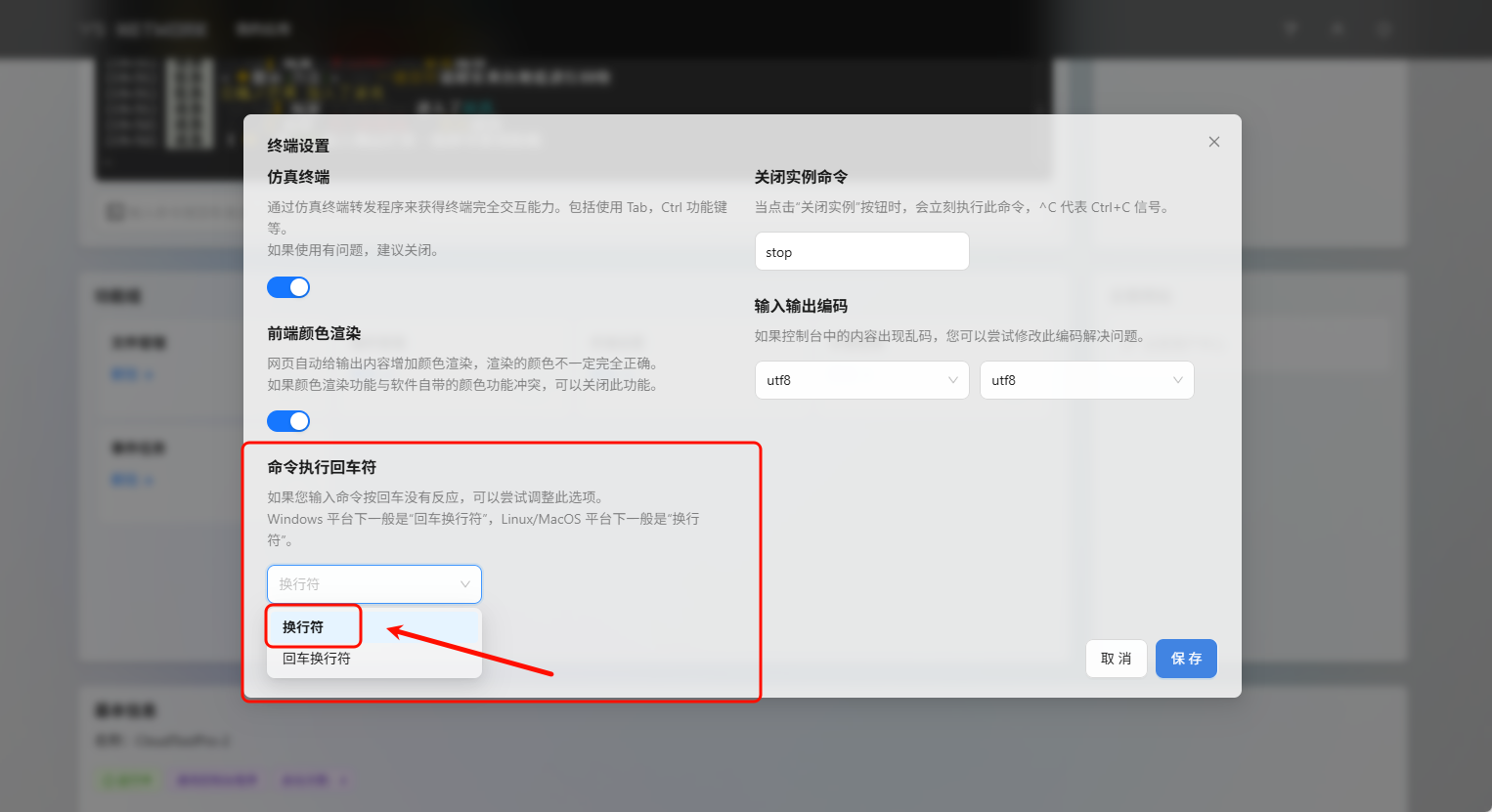Click the 输入输出编码 section heading
This screenshot has width=1492, height=812.
[x=801, y=306]
